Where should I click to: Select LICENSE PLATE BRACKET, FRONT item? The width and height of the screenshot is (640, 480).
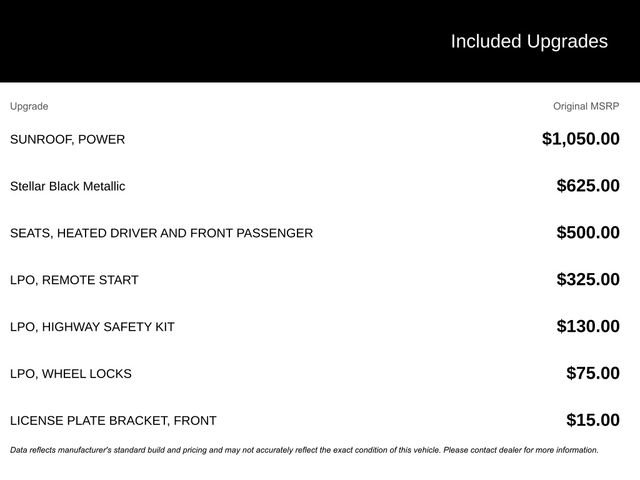coord(113,421)
